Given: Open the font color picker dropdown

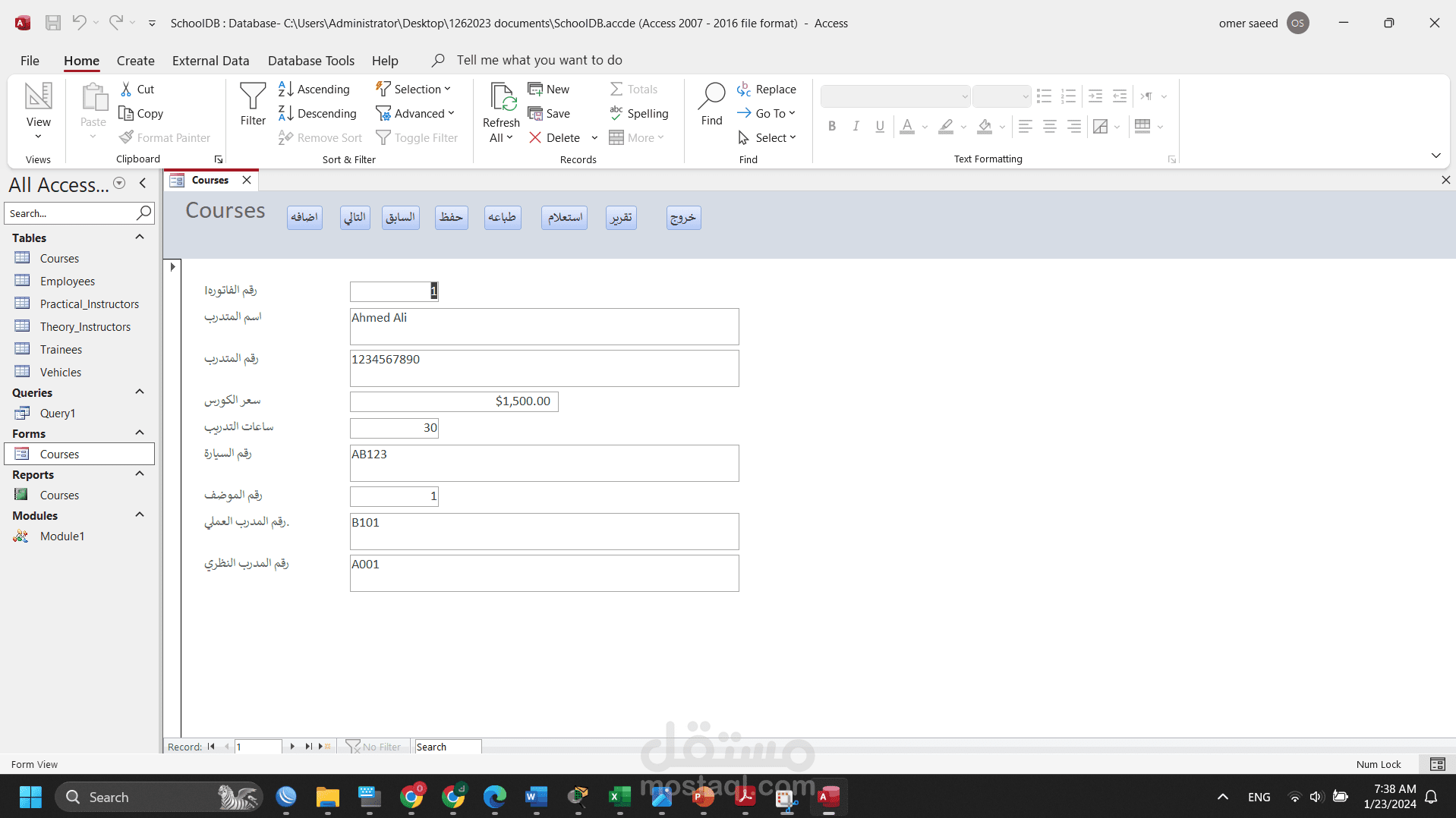Looking at the screenshot, I should pos(925,127).
